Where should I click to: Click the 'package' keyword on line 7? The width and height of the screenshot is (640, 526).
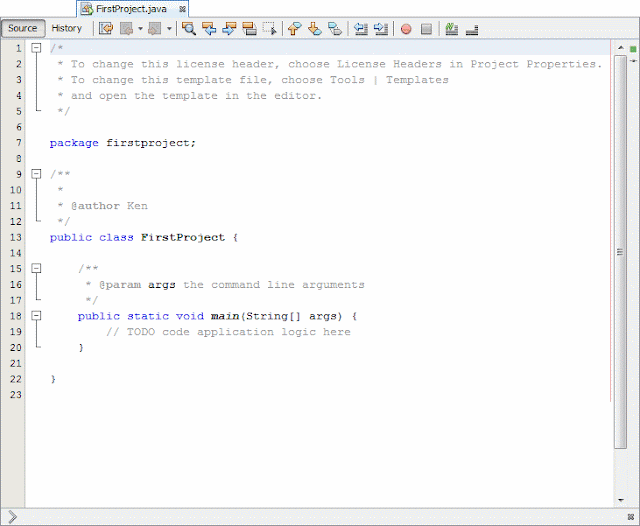(74, 143)
